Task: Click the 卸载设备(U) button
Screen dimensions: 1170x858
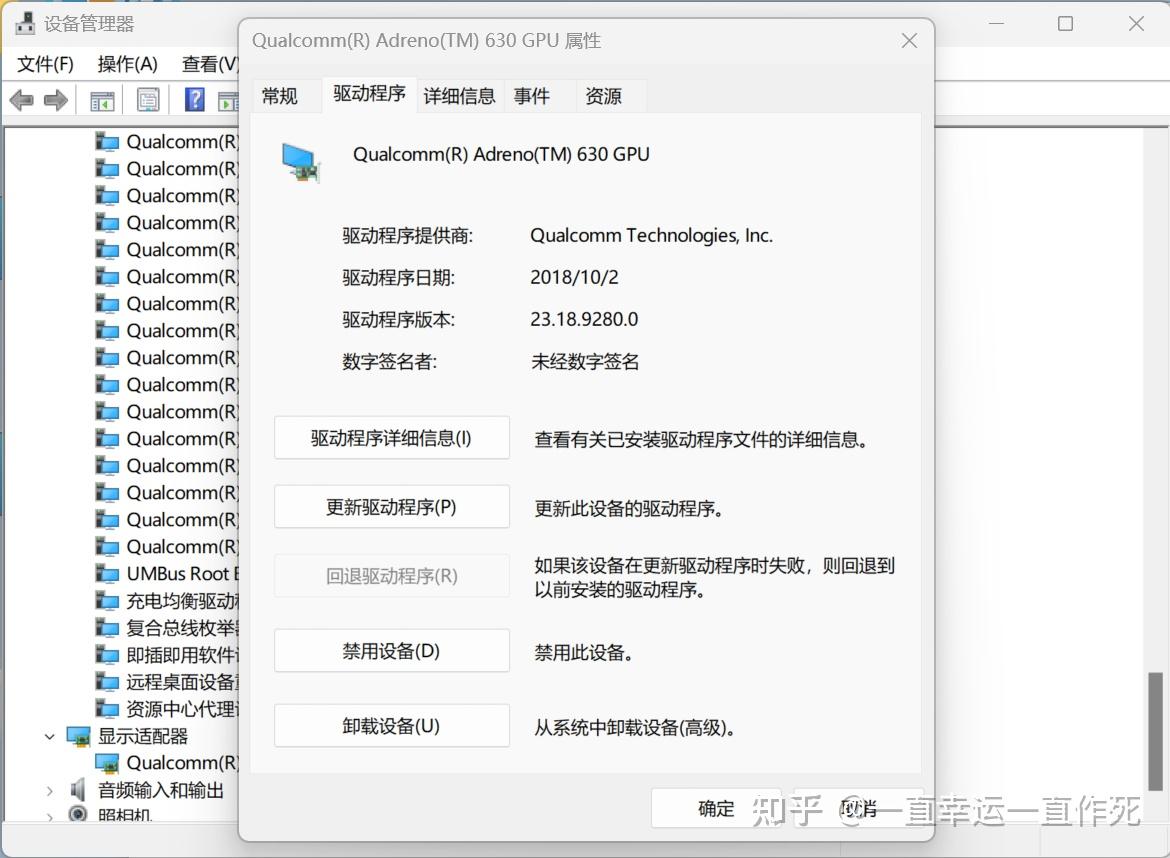Action: [392, 726]
